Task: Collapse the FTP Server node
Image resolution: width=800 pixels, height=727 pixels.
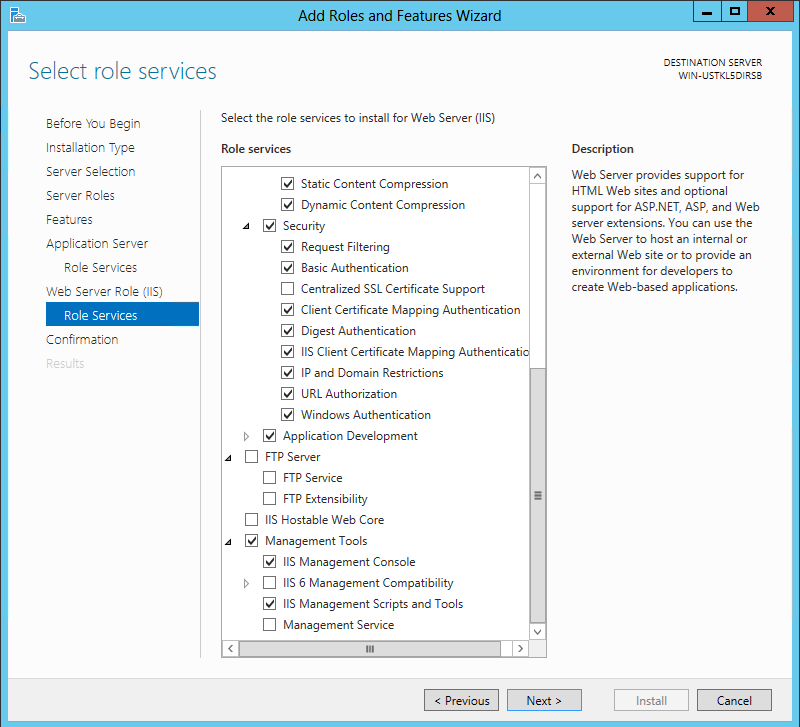Action: (x=229, y=458)
